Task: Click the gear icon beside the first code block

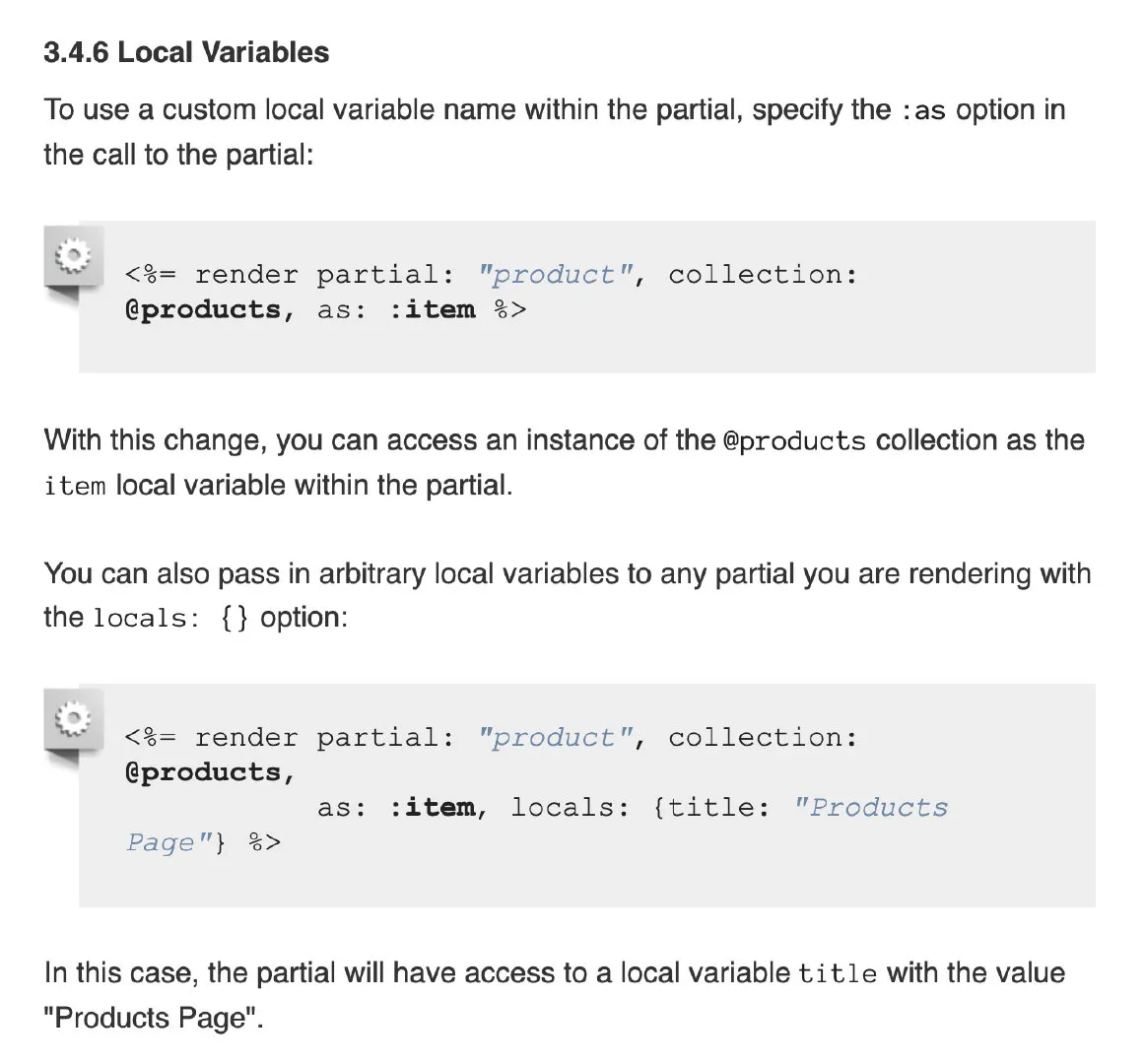Action: pos(72,256)
